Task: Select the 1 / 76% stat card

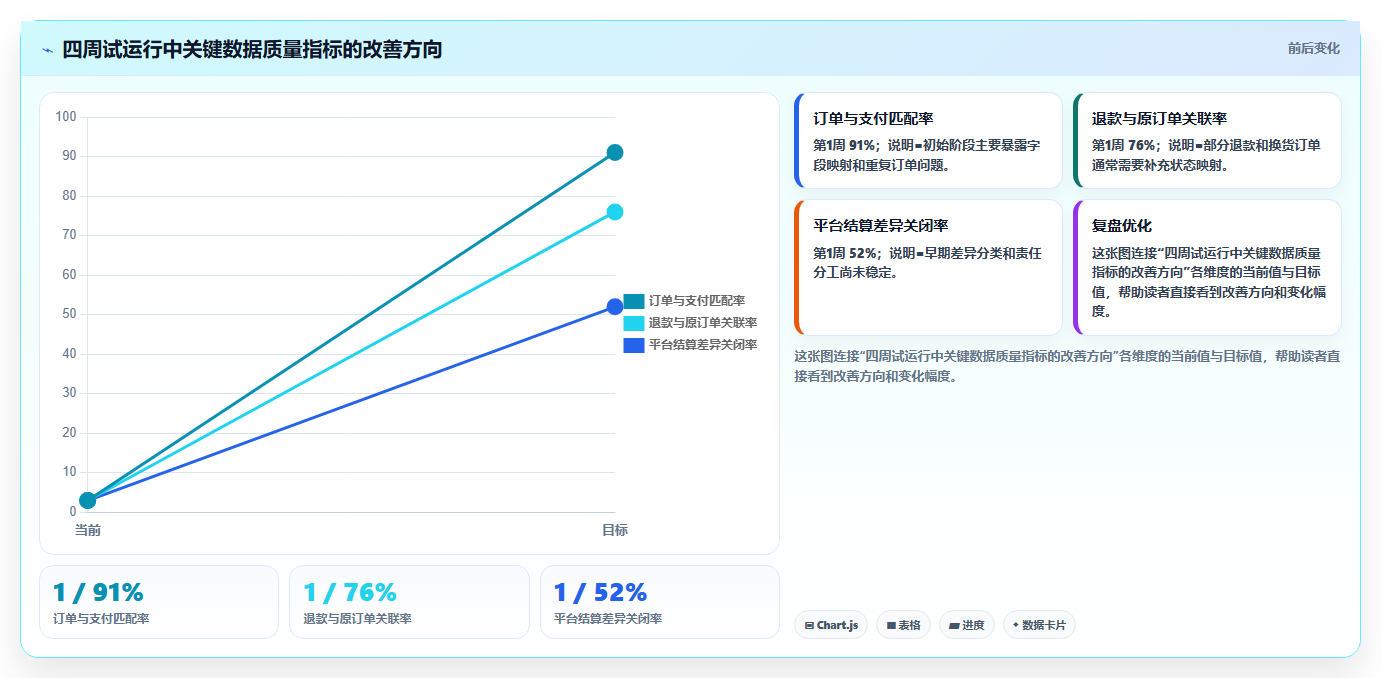Action: [x=409, y=602]
